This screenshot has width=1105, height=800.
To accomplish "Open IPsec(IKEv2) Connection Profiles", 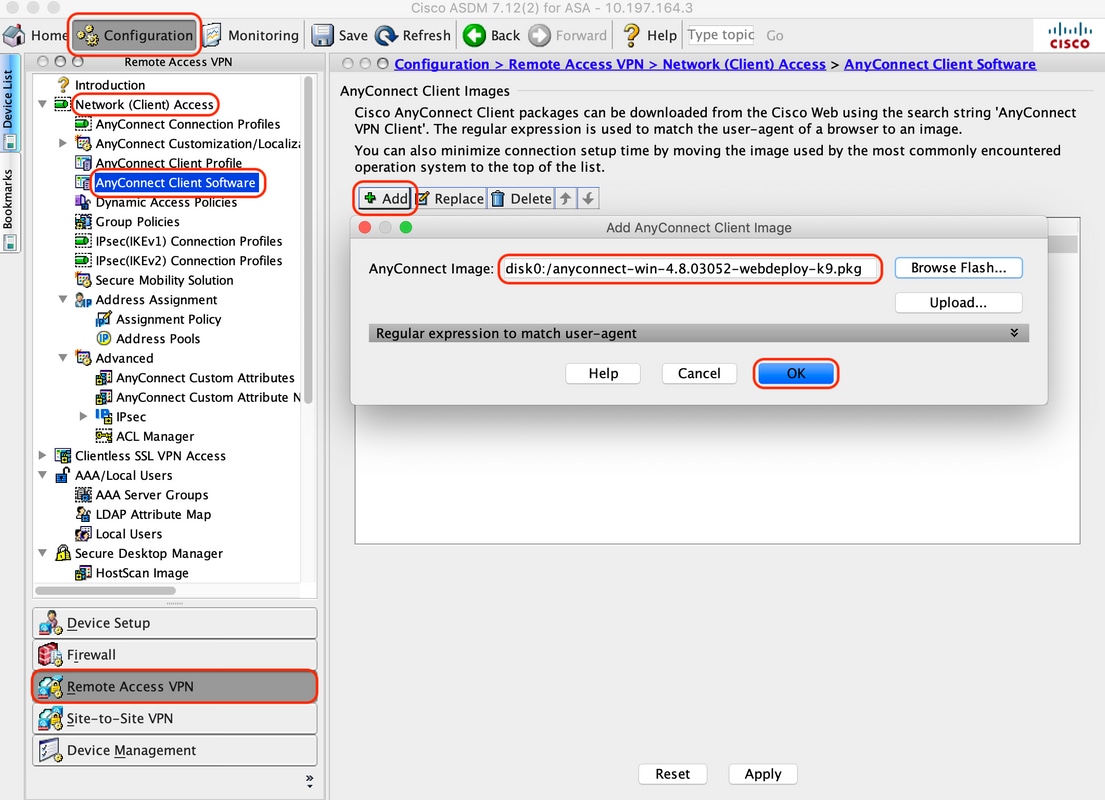I will [188, 261].
